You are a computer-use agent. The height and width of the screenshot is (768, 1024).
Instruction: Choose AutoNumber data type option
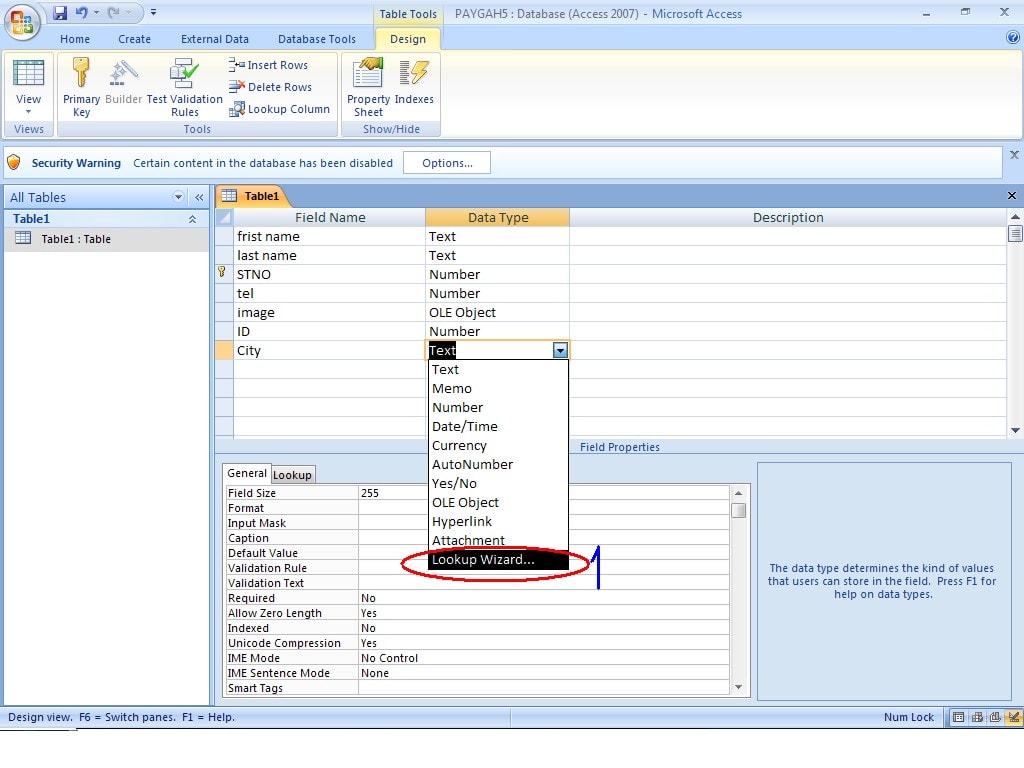[472, 464]
